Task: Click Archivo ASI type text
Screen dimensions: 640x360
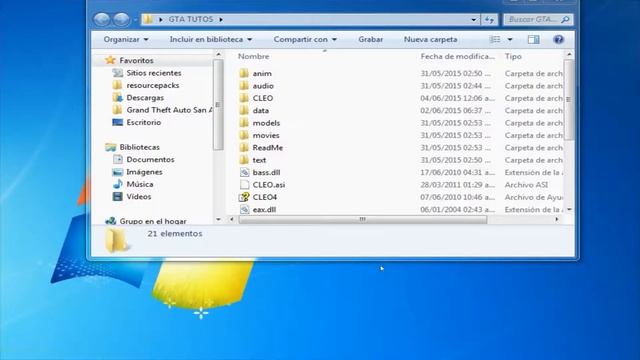Action: (526, 185)
